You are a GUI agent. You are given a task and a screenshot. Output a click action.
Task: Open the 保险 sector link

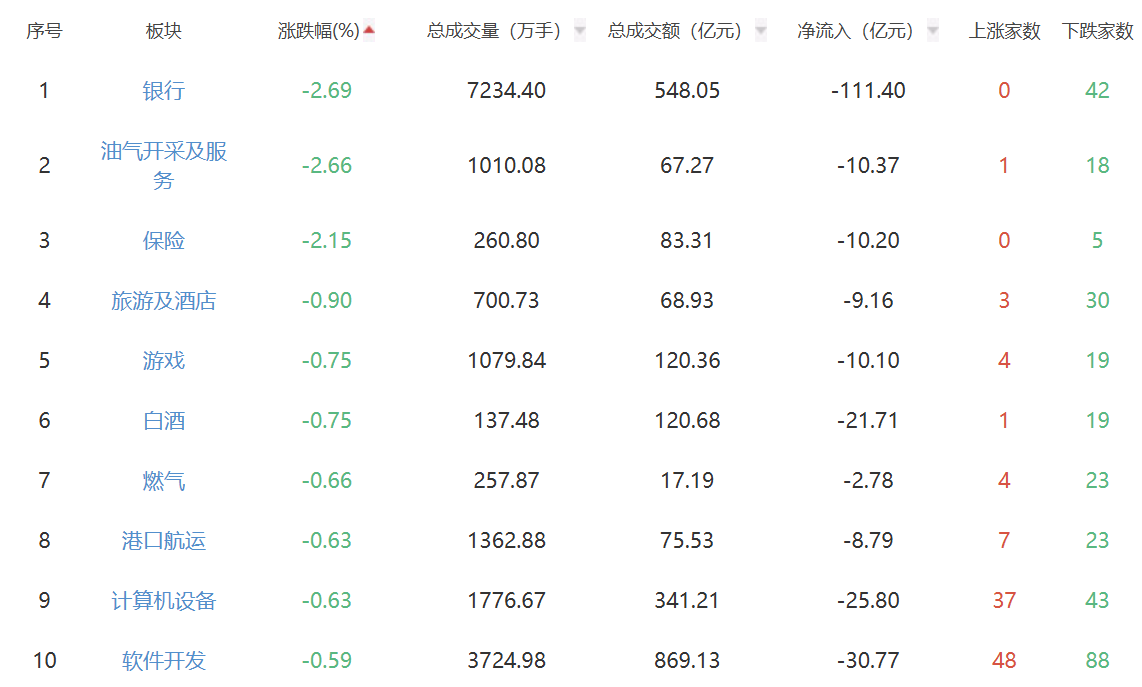click(x=164, y=241)
